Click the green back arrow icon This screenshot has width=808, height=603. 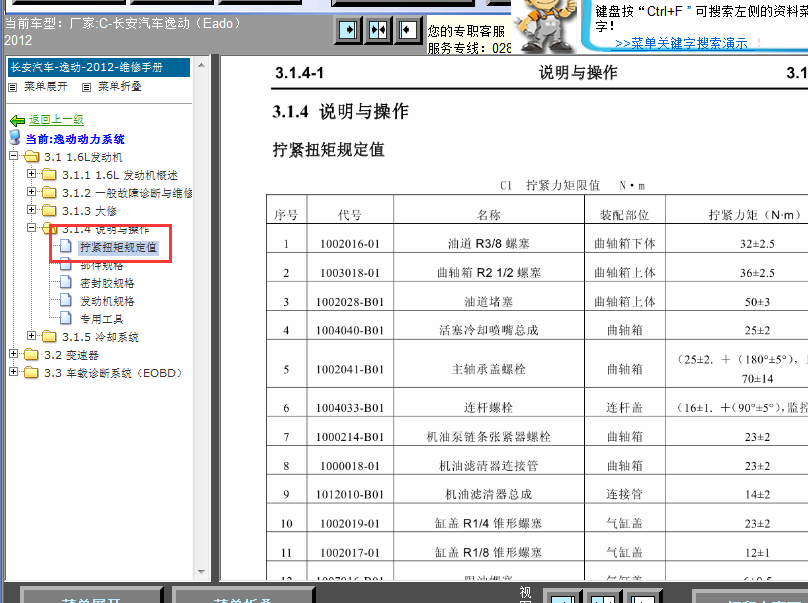point(18,121)
